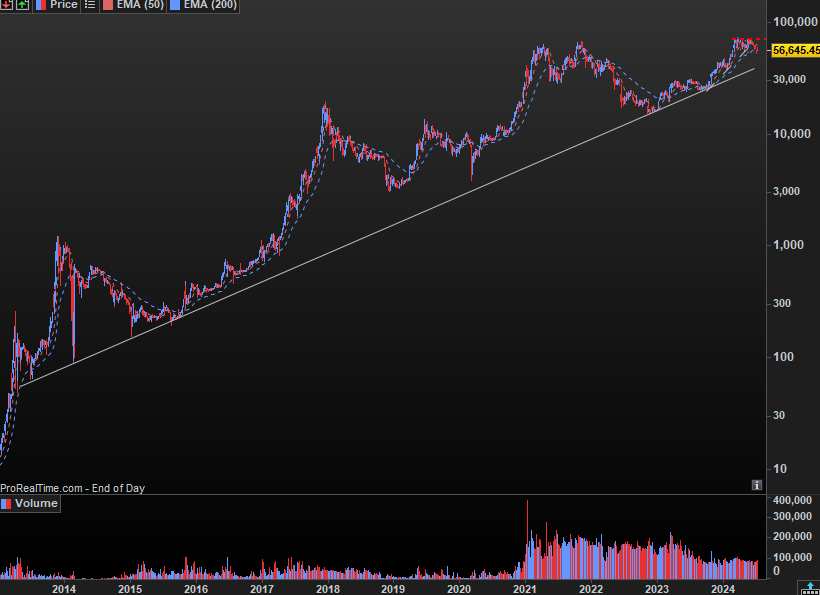Click the 200,000 volume axis label
This screenshot has height=595, width=820.
click(792, 536)
